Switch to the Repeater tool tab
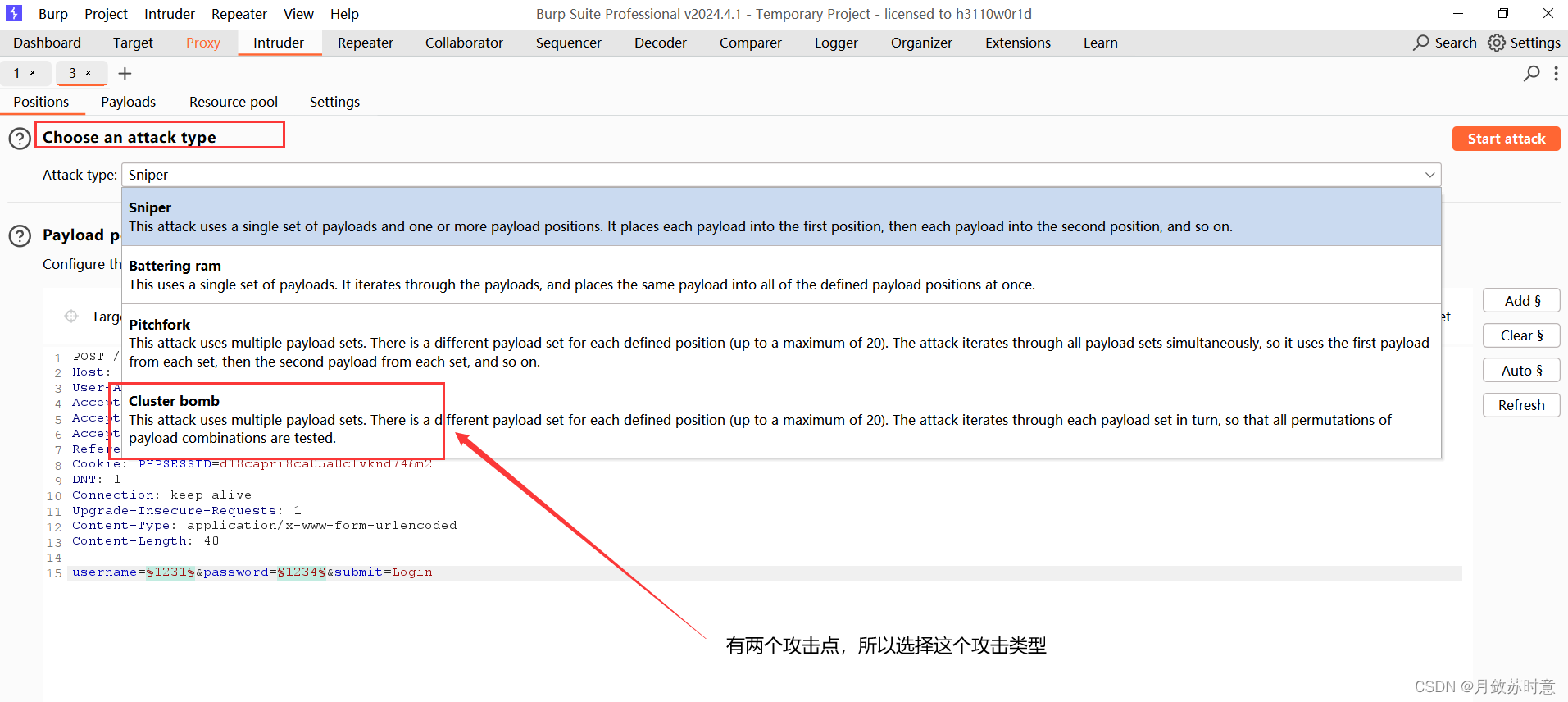Image resolution: width=1568 pixels, height=702 pixels. coord(366,43)
